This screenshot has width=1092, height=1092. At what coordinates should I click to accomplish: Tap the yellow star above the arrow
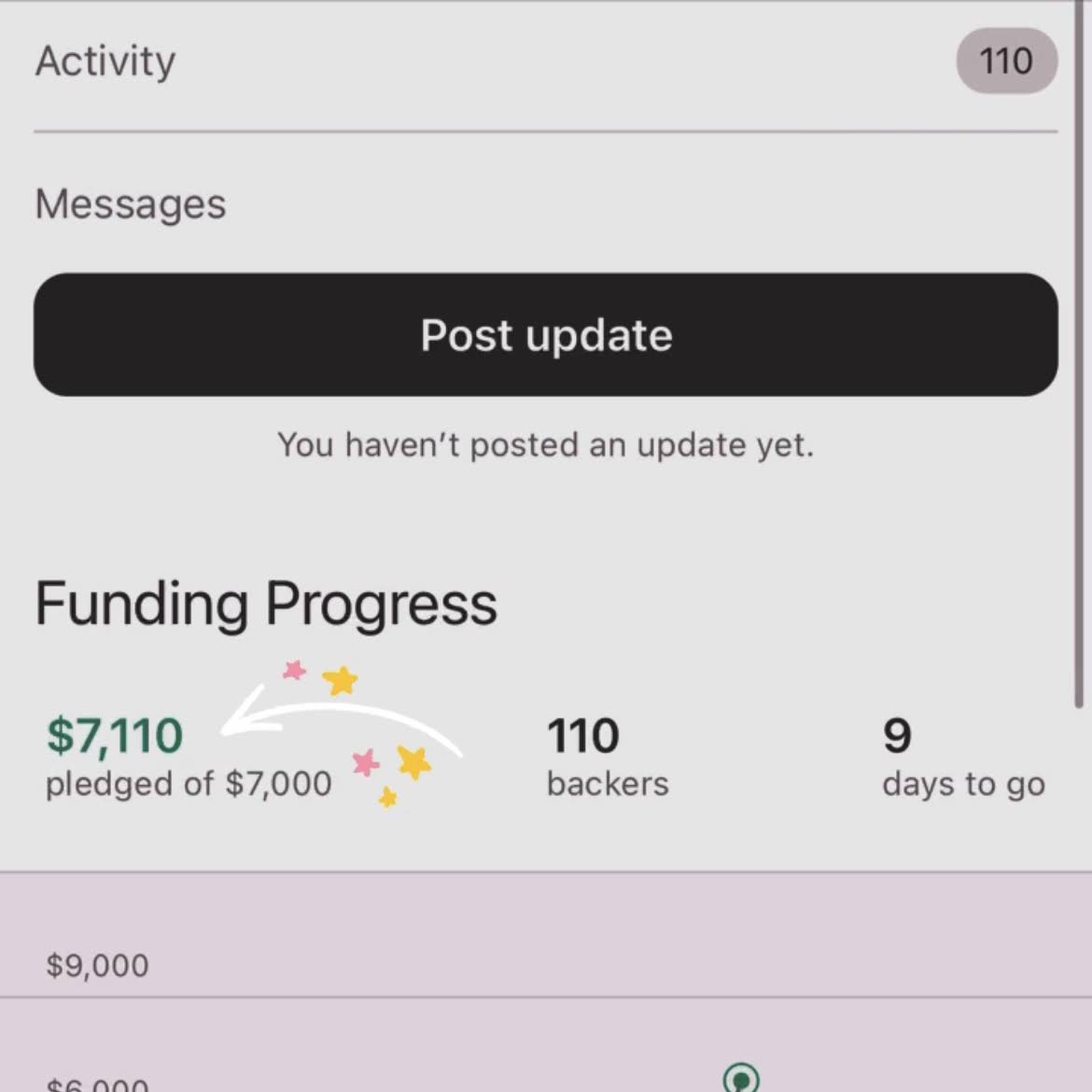click(341, 680)
